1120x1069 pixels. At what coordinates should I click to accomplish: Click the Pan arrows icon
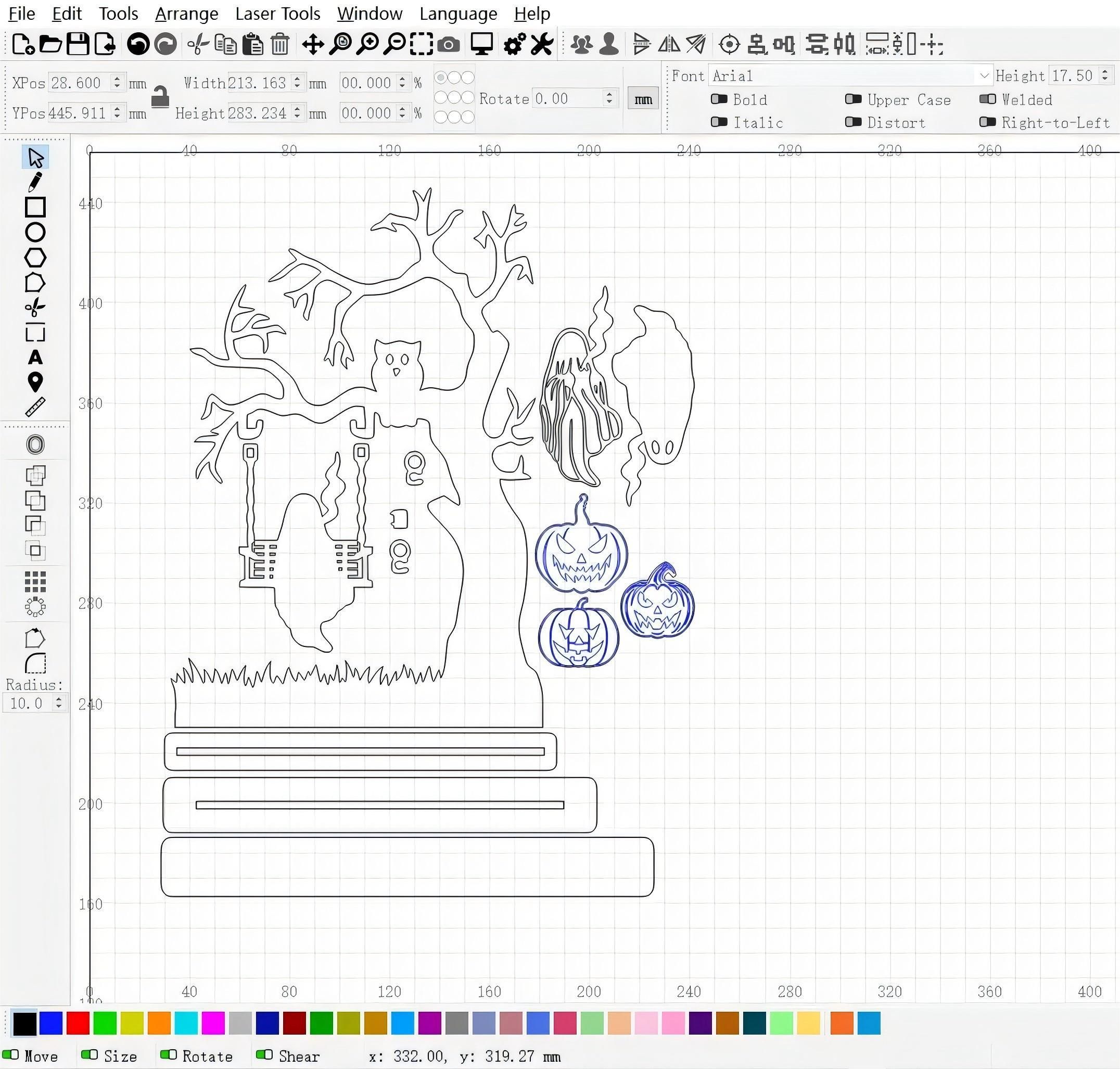pos(313,44)
